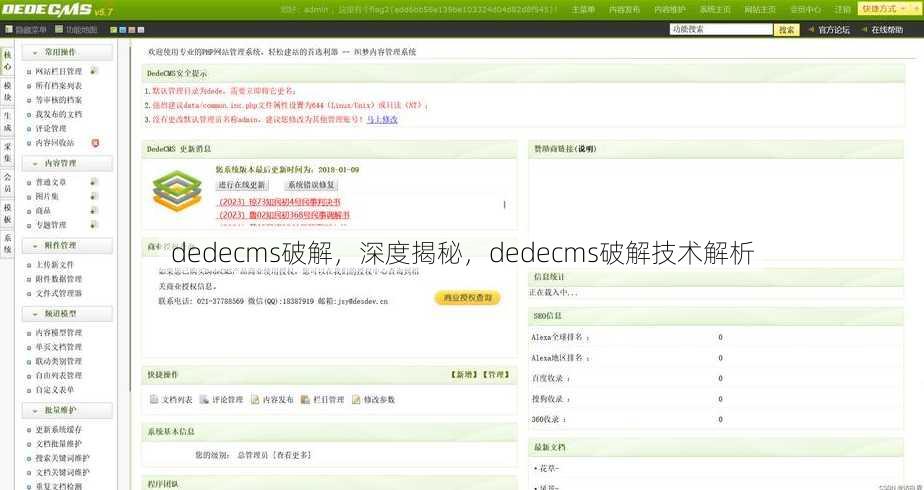This screenshot has width=924, height=490.
Task: Click the 系统错误修复 button
Action: tap(311, 185)
